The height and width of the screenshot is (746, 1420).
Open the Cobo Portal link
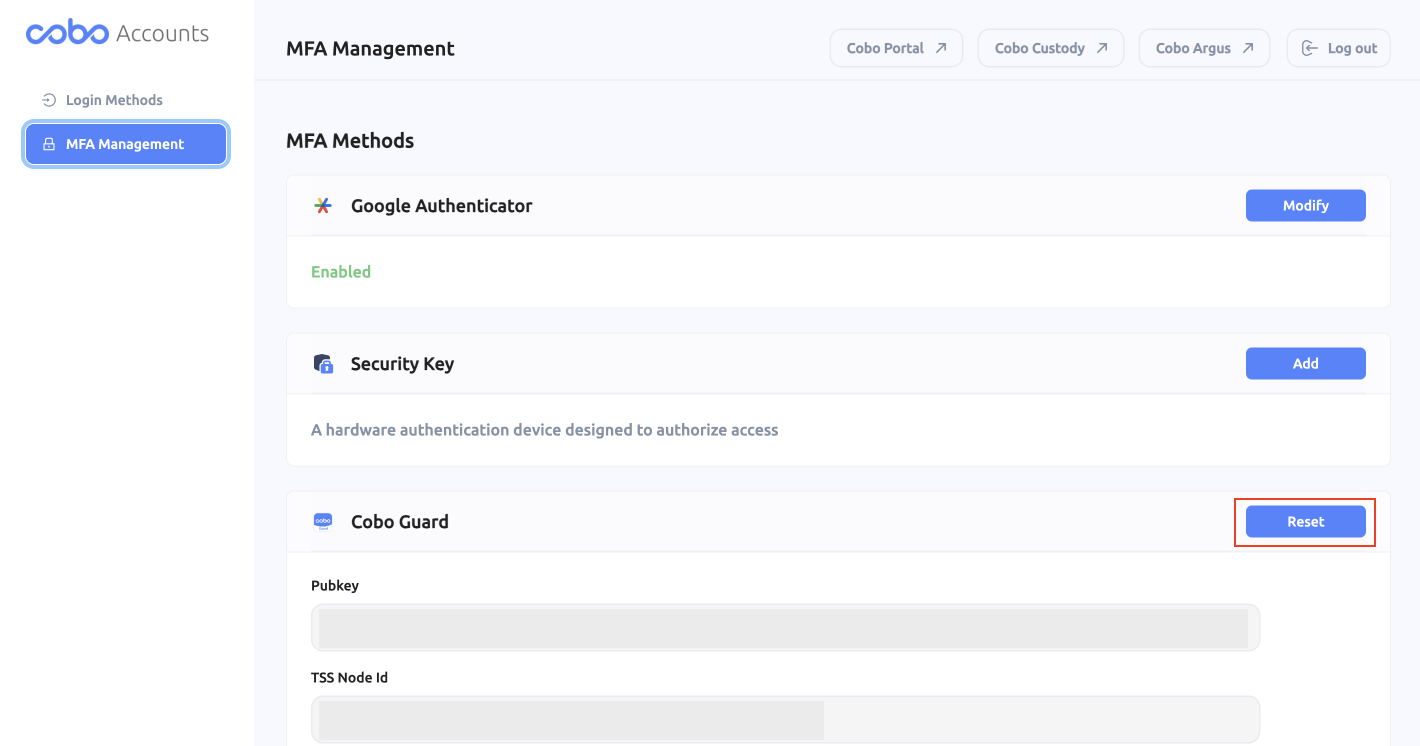point(896,48)
